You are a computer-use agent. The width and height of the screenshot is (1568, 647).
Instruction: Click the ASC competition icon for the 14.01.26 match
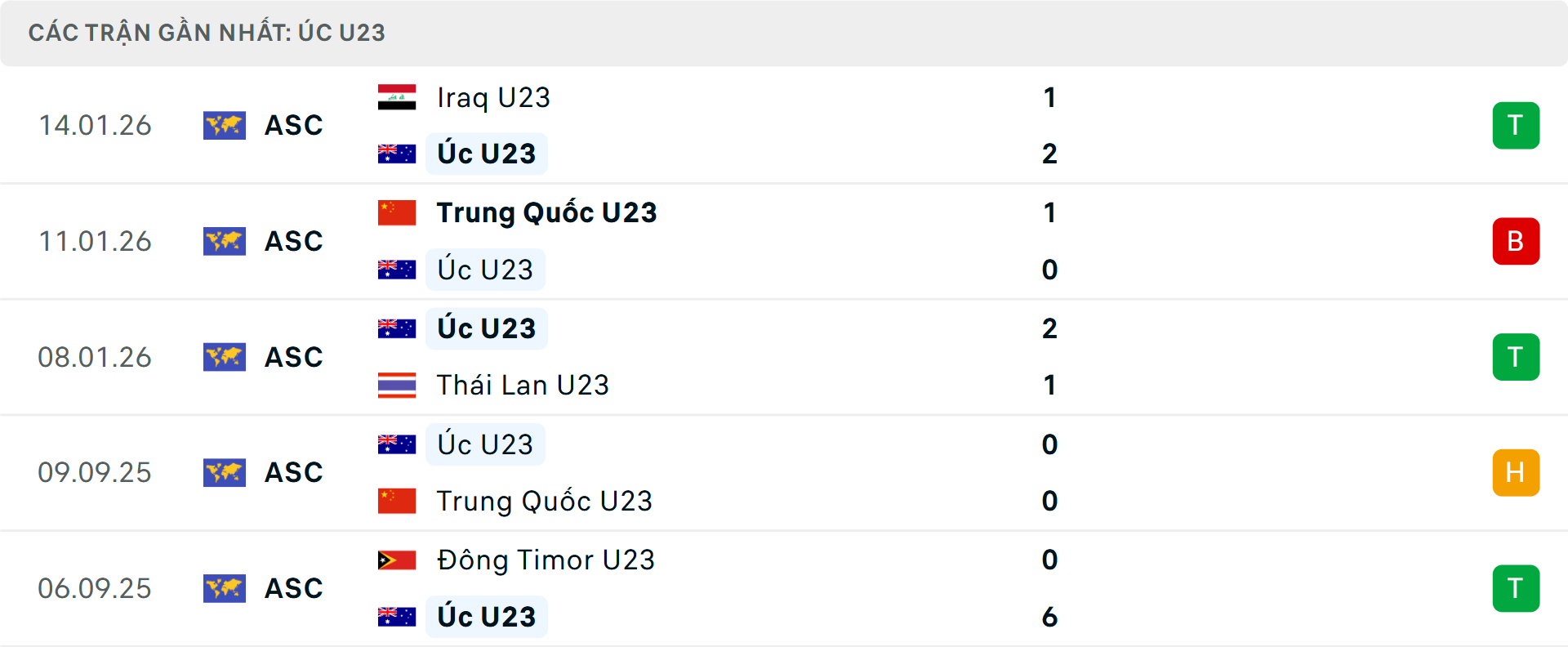(225, 125)
